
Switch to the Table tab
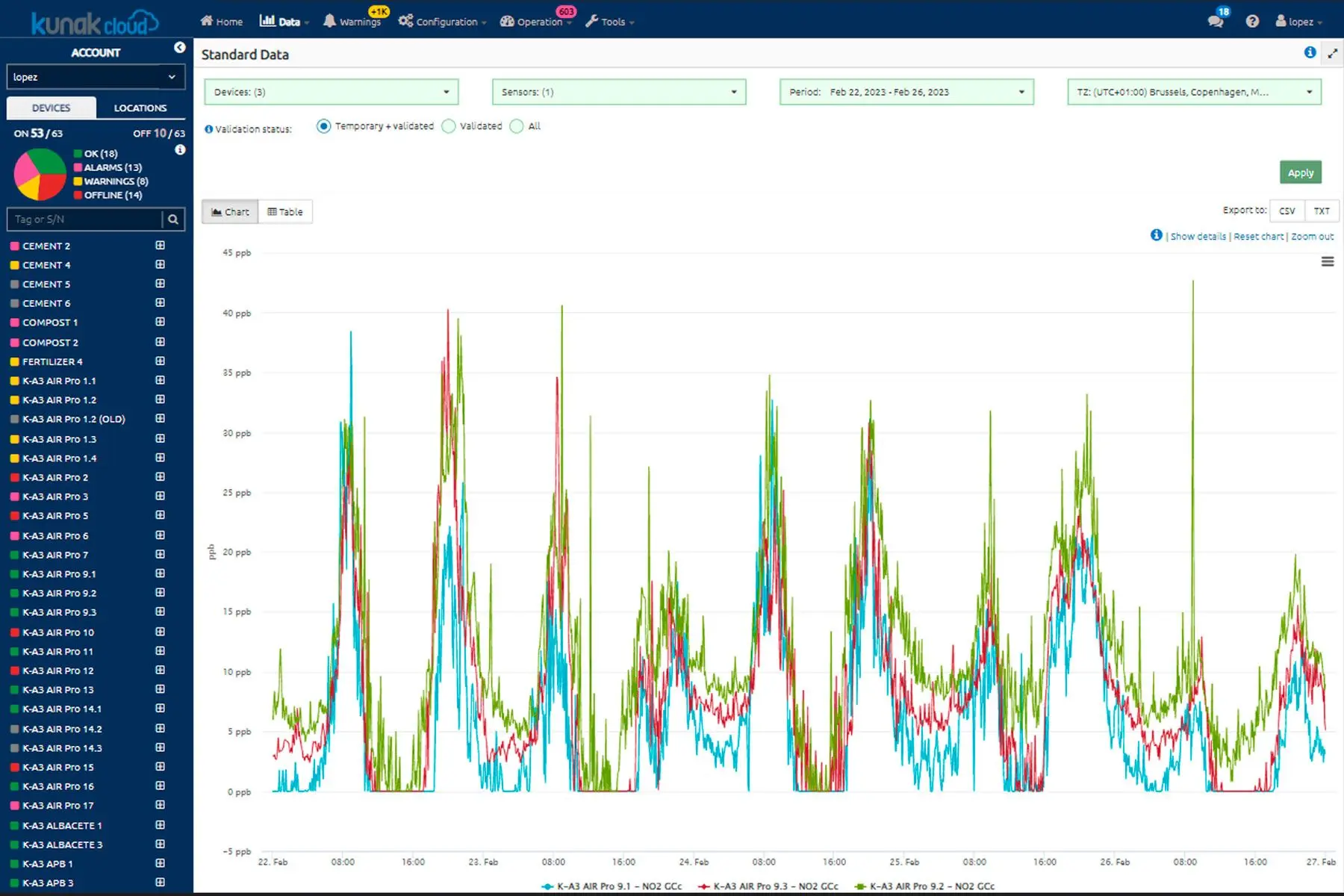285,212
